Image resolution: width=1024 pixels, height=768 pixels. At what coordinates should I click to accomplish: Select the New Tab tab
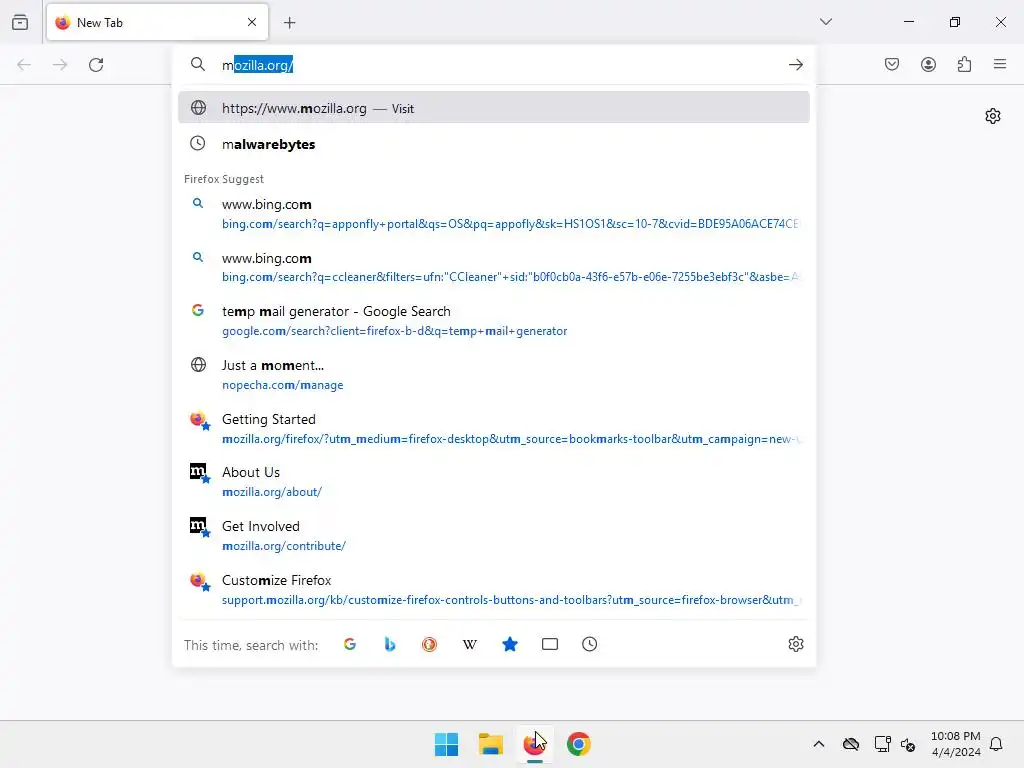157,22
